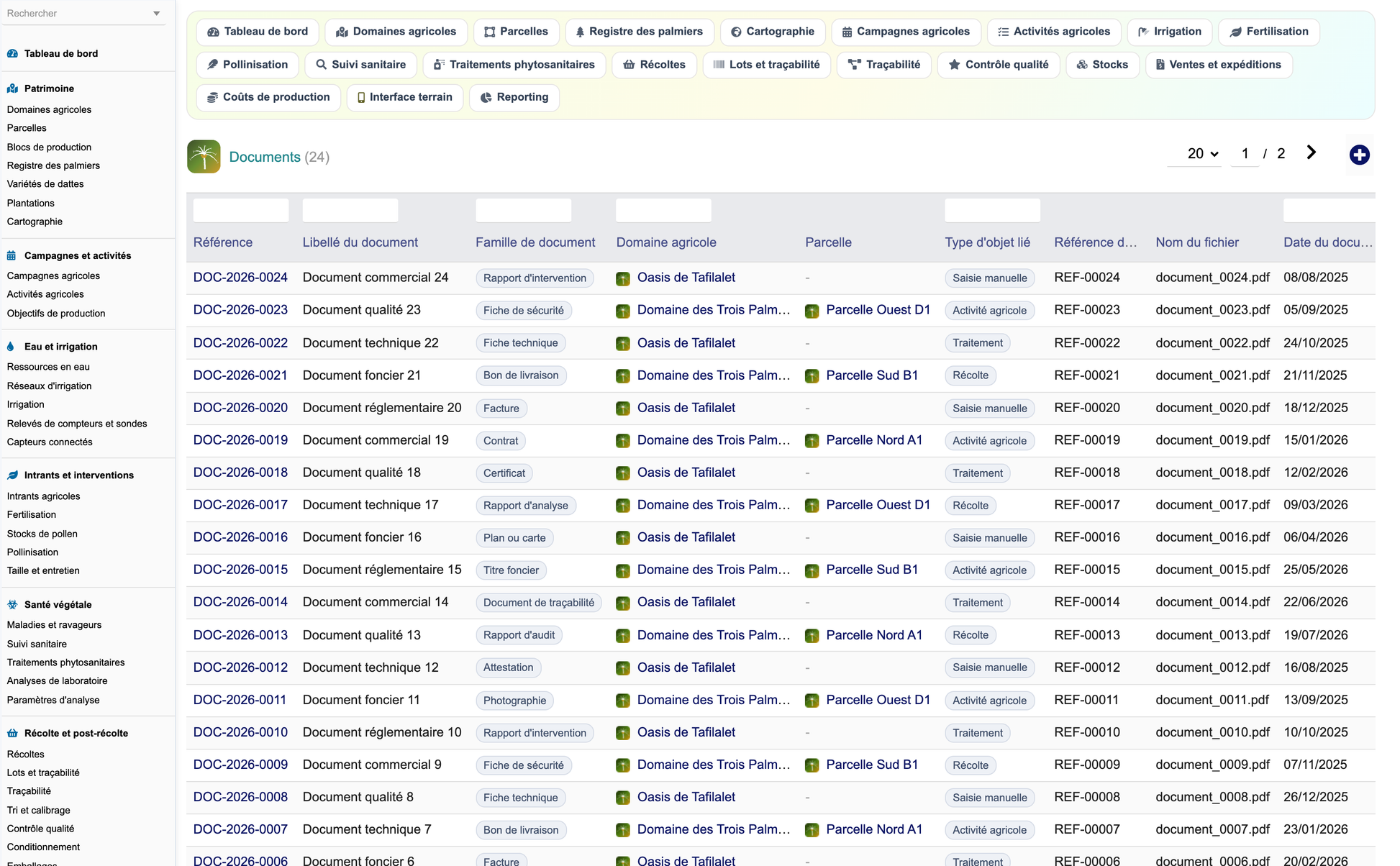The width and height of the screenshot is (1400, 866).
Task: Click the Domaine agricole filter input field
Action: tap(663, 210)
